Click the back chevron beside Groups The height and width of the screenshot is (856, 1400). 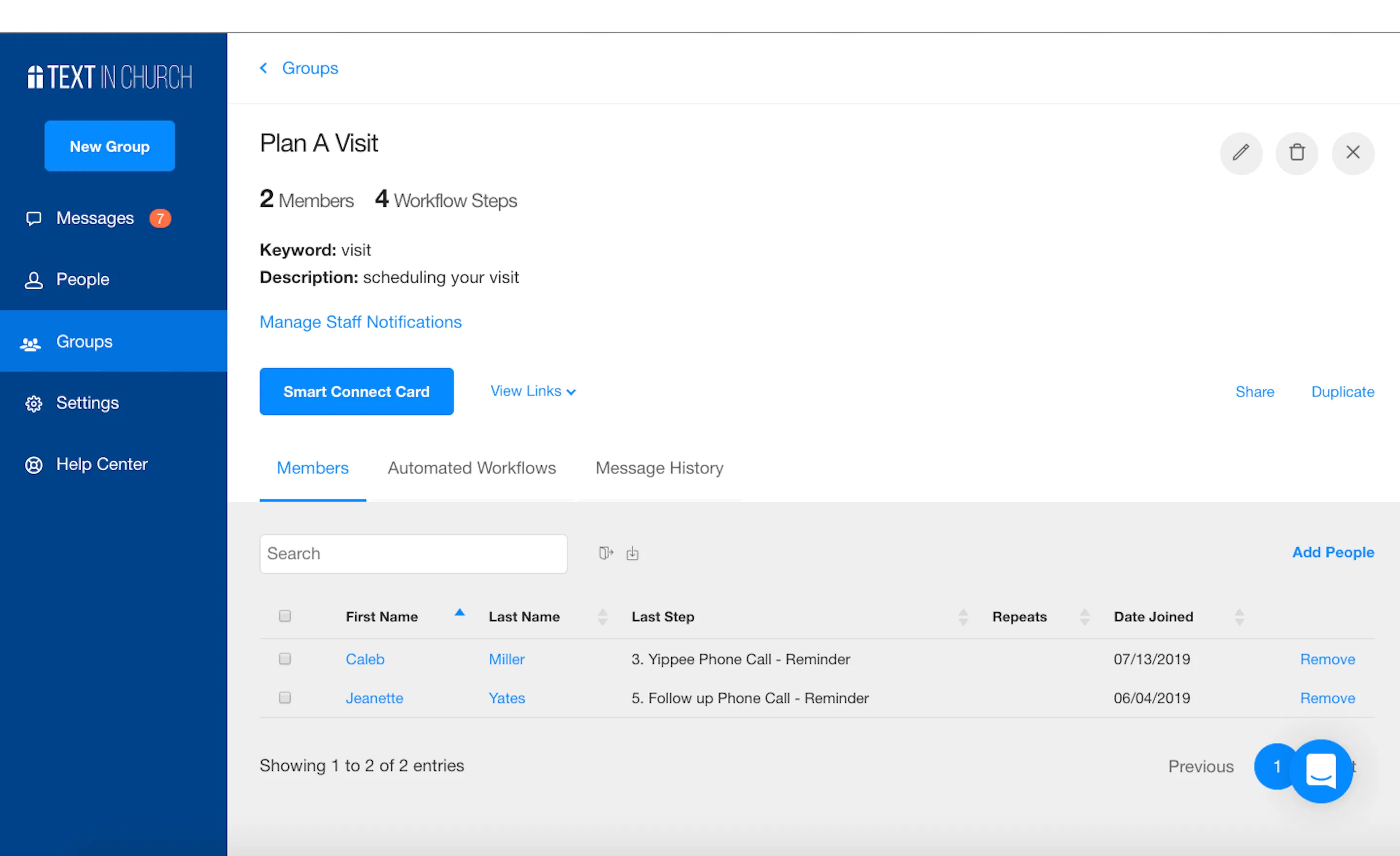click(x=263, y=68)
